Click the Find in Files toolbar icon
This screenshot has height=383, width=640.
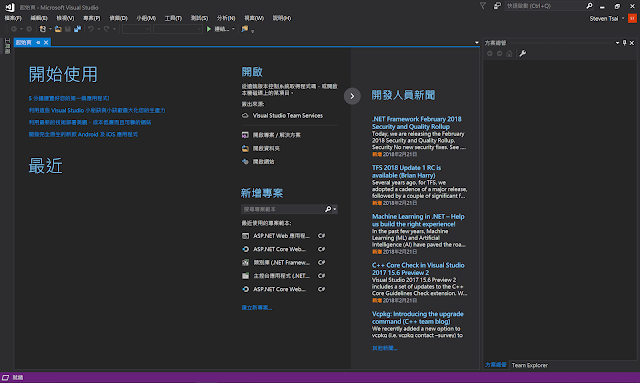coord(244,29)
